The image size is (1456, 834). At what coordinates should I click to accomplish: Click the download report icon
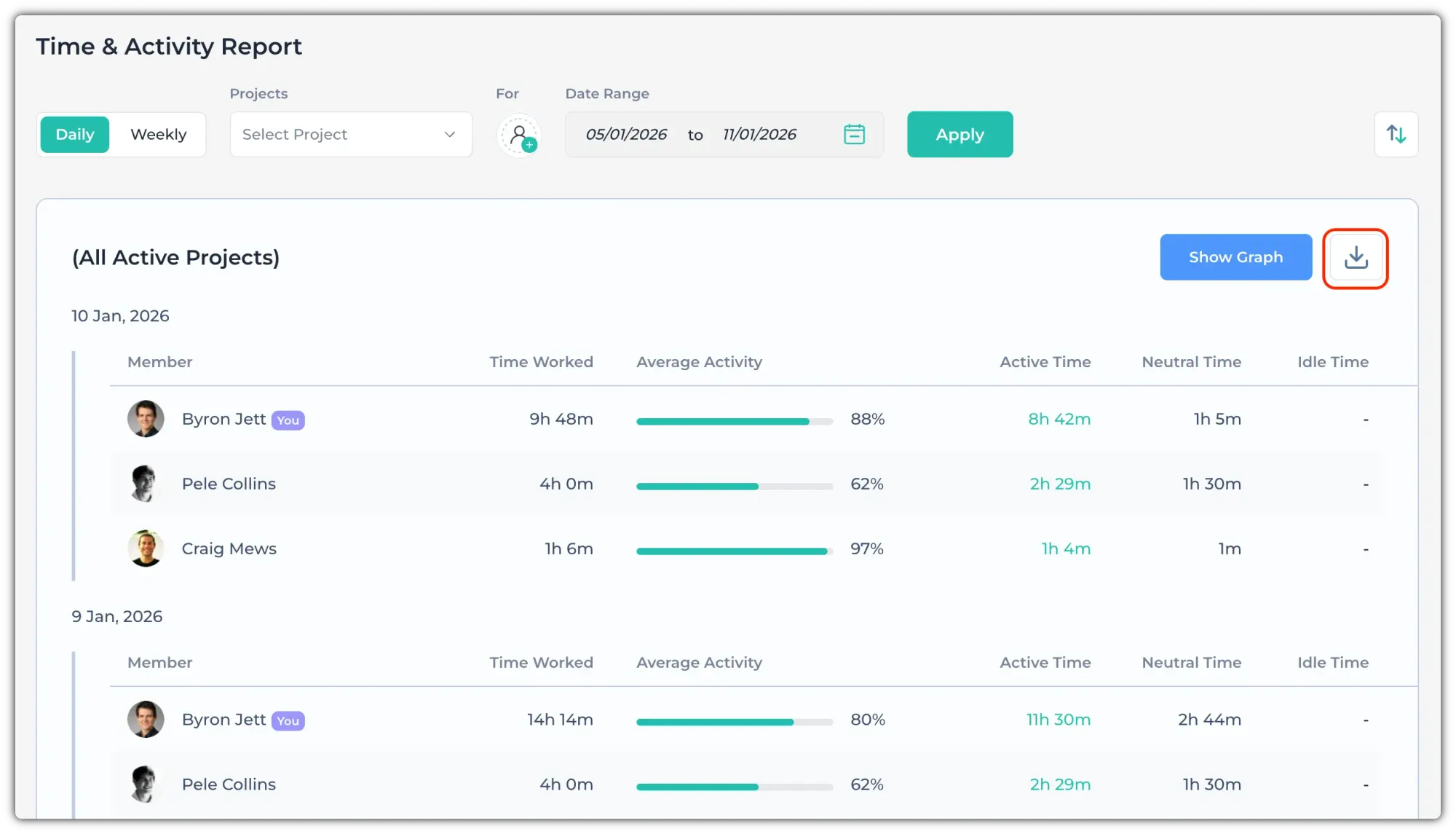click(1356, 258)
